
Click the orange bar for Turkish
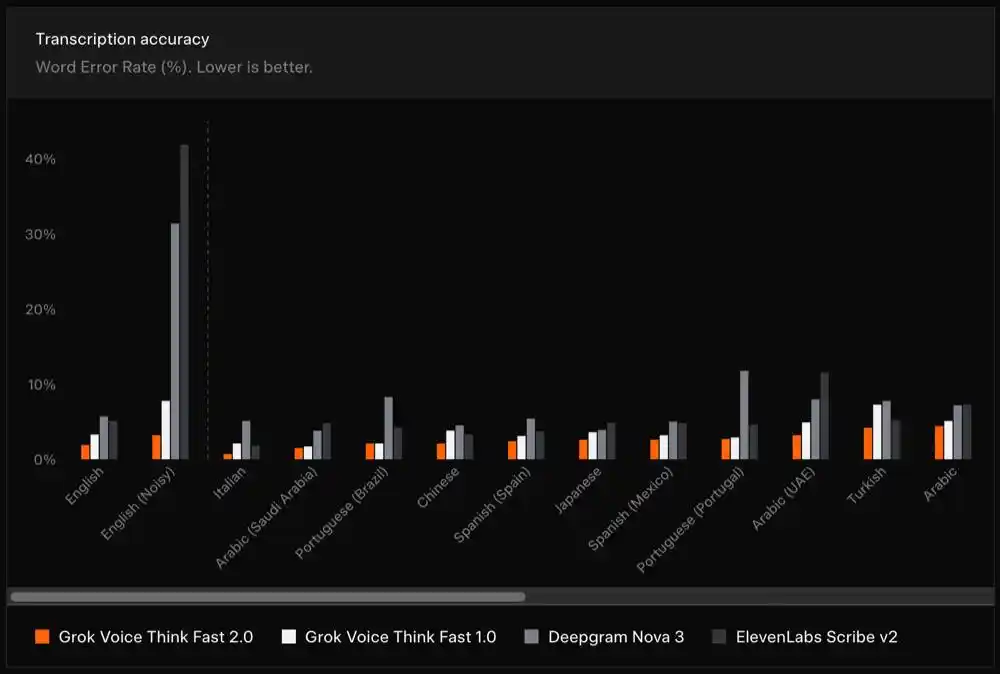(868, 444)
